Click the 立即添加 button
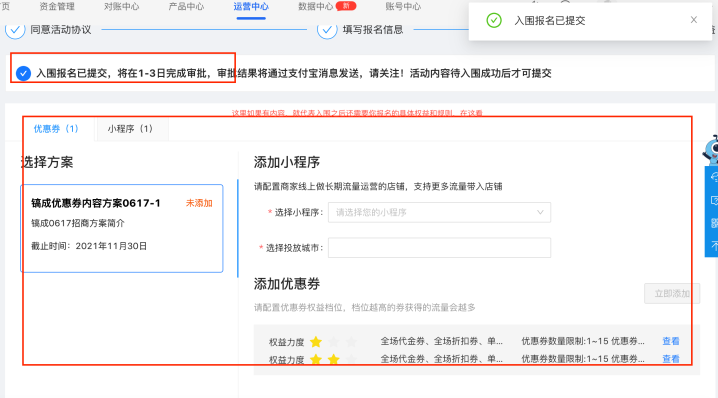718x398 pixels. coord(672,294)
